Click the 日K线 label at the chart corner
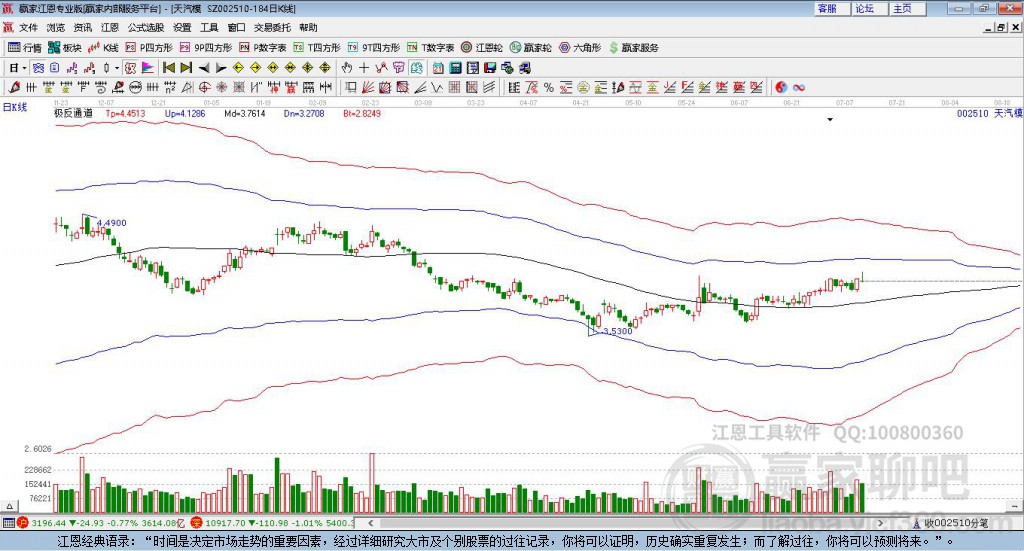 click(15, 107)
